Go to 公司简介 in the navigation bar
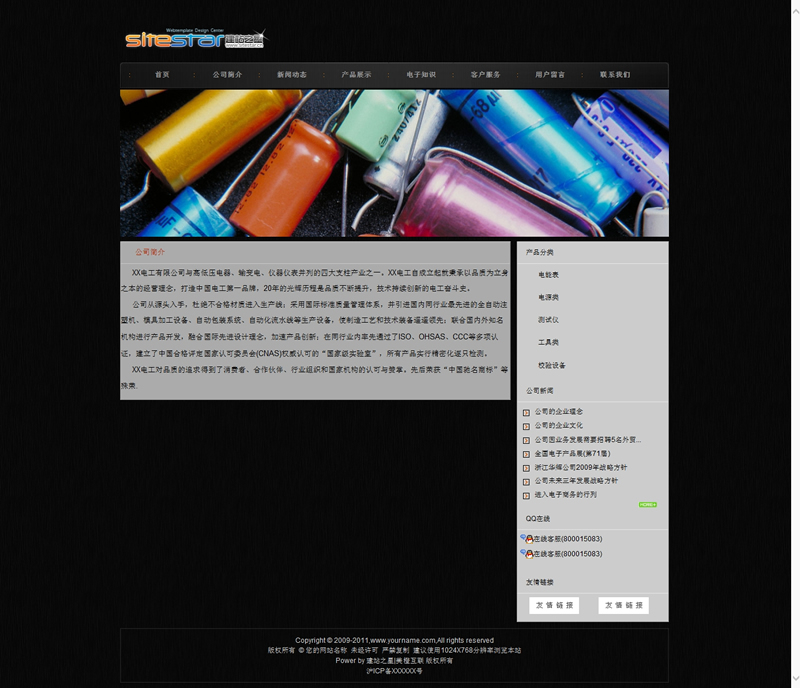 click(227, 75)
